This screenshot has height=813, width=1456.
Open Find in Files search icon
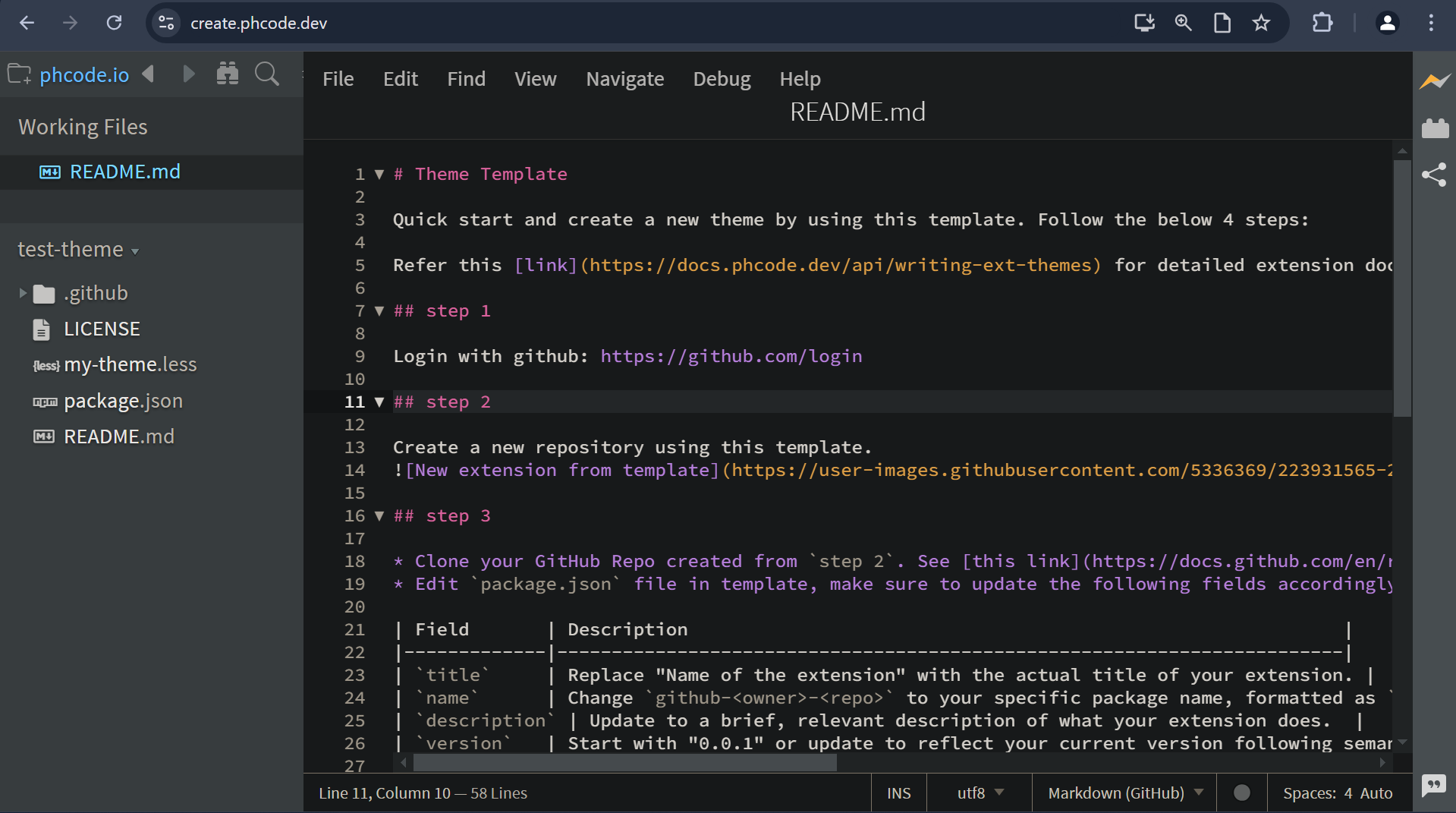coord(266,74)
